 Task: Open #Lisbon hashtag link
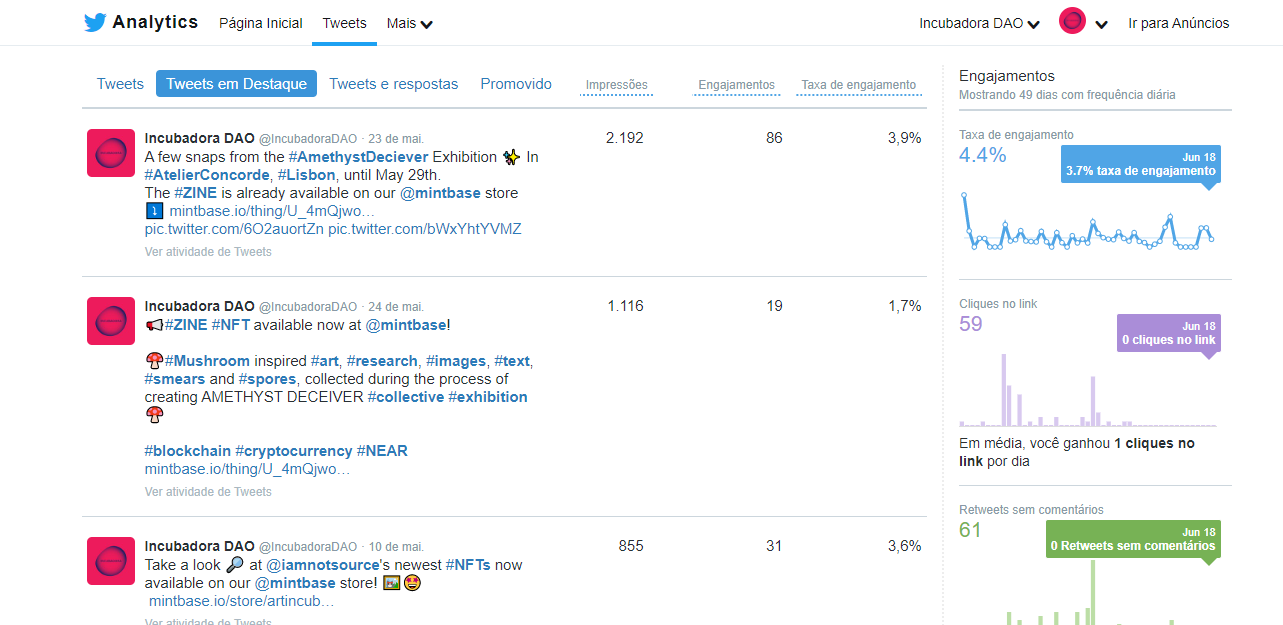pyautogui.click(x=306, y=175)
